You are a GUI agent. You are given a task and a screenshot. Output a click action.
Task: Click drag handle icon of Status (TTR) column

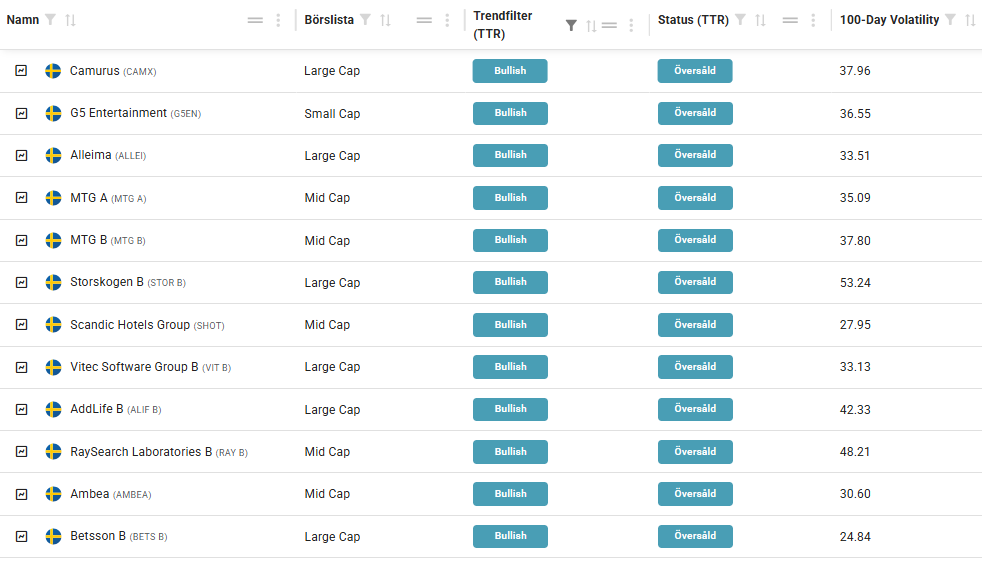click(790, 20)
